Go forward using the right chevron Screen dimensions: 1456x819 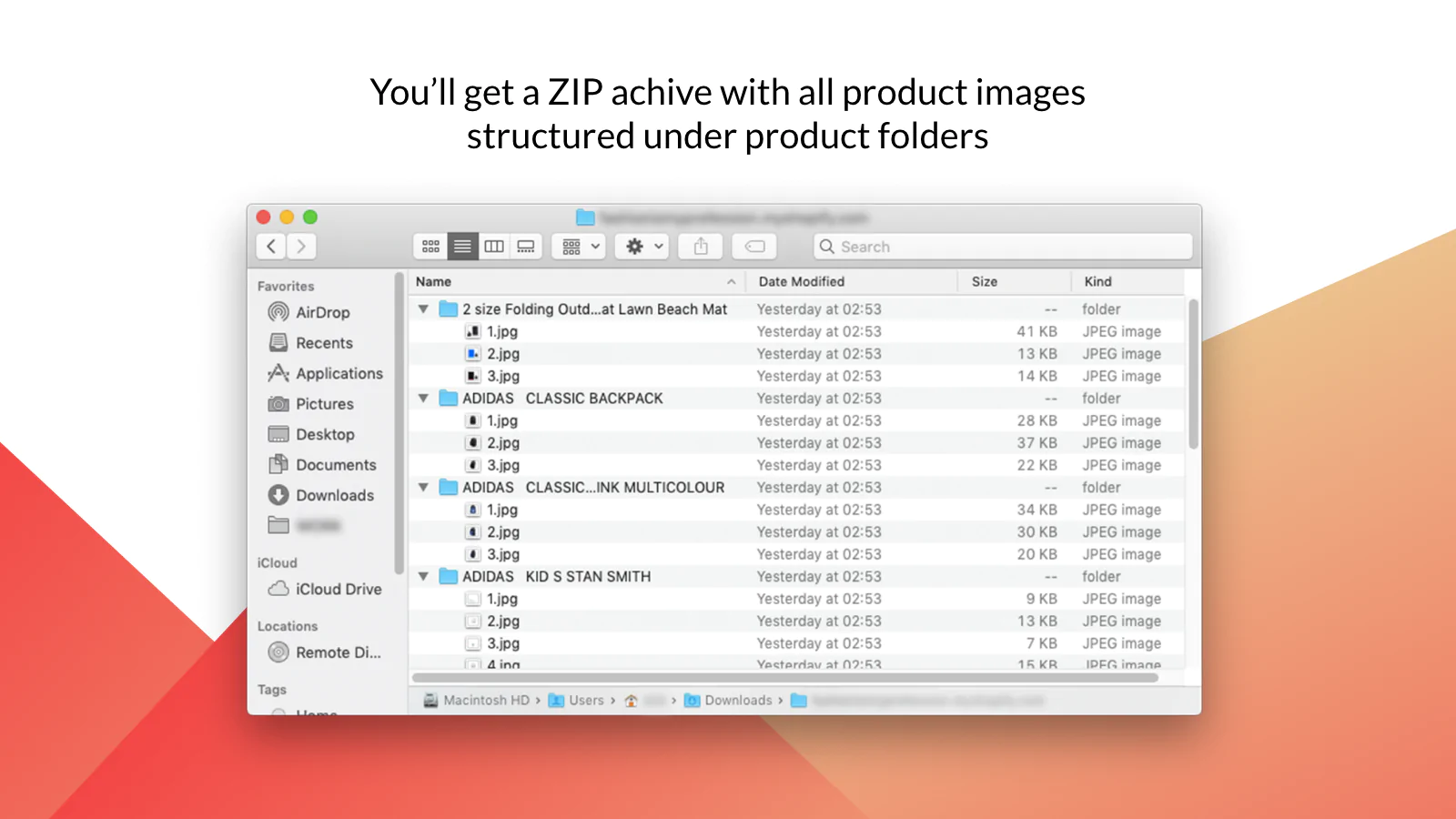301,247
